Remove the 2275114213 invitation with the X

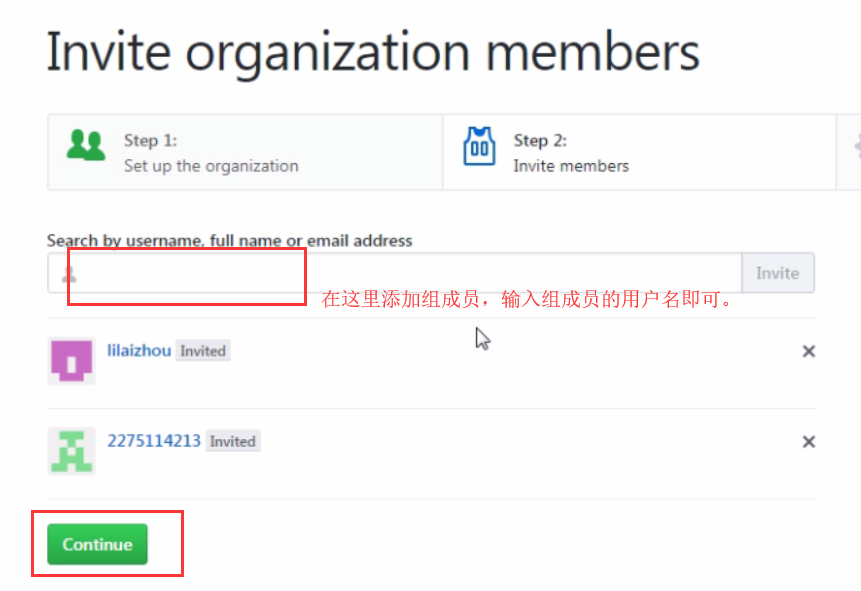click(809, 442)
